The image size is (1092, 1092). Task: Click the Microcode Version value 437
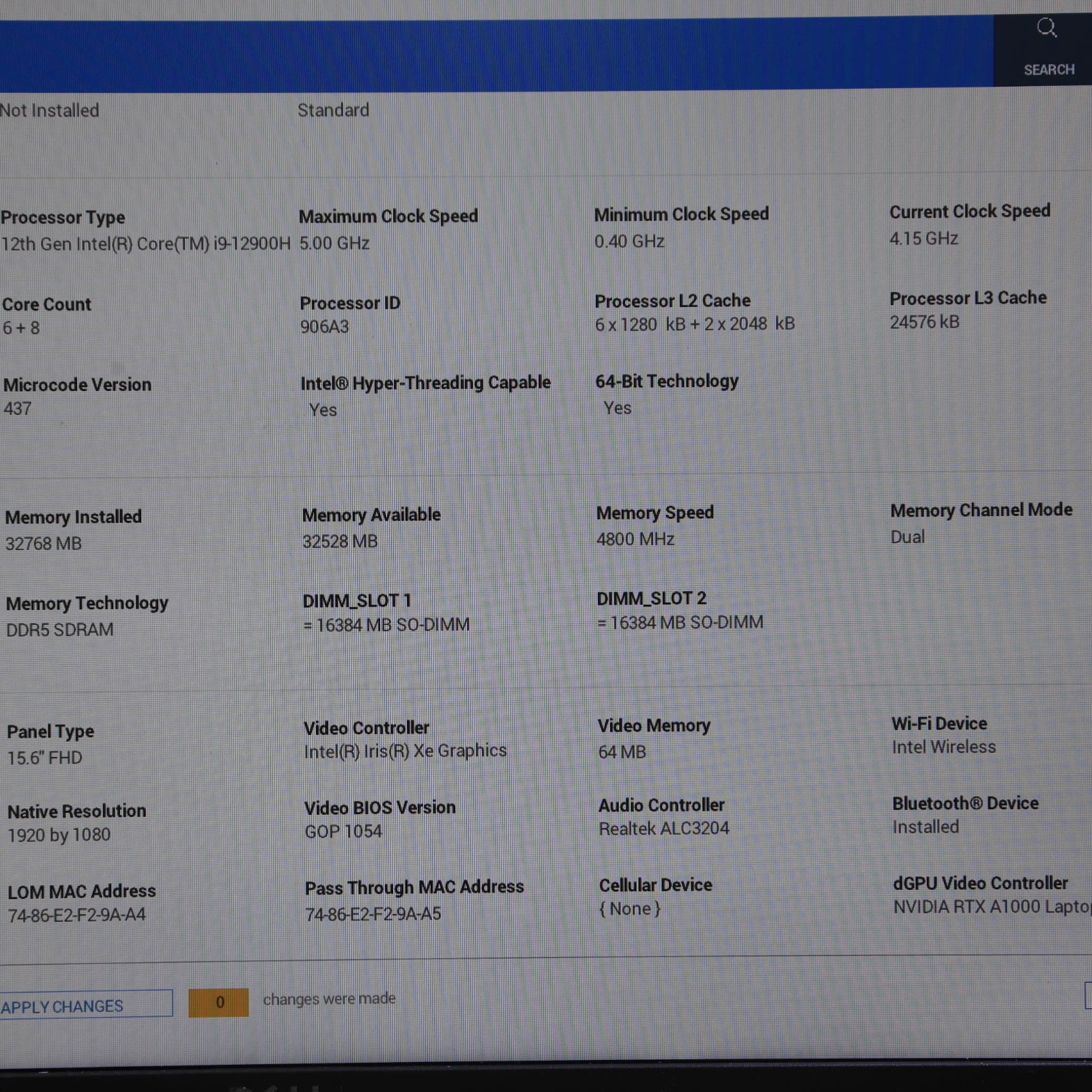tap(18, 408)
